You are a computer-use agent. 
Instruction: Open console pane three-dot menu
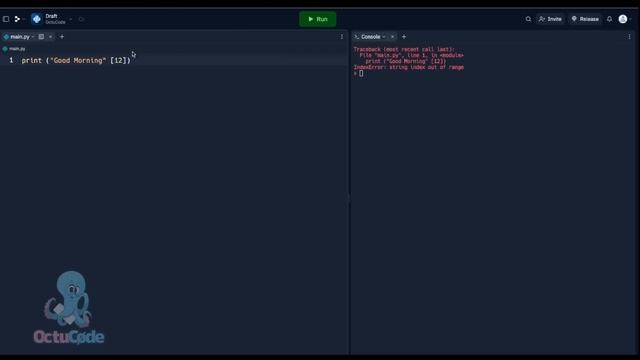tap(629, 37)
